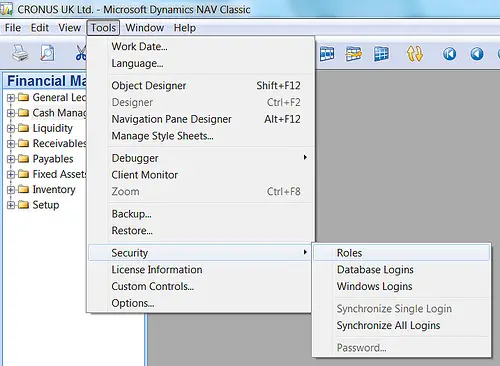This screenshot has width=500, height=366.
Task: Click the Security menu entry
Action: coord(201,253)
